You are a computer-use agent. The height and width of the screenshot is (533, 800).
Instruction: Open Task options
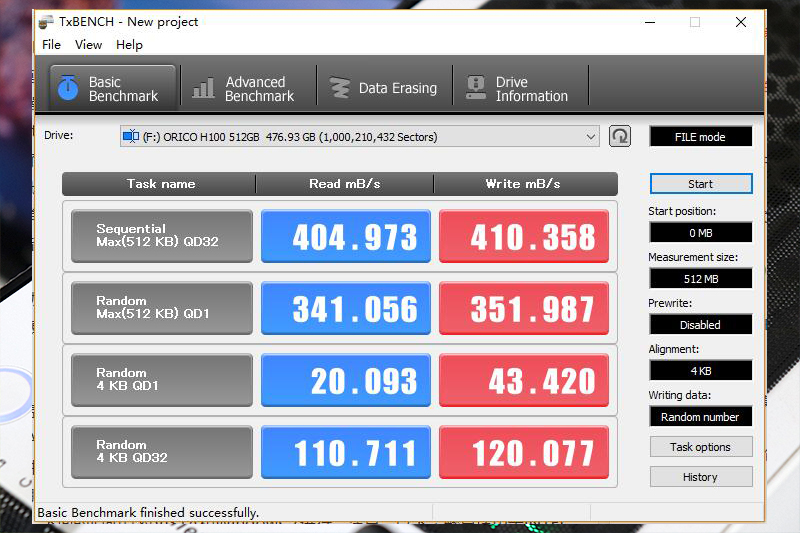coord(701,447)
